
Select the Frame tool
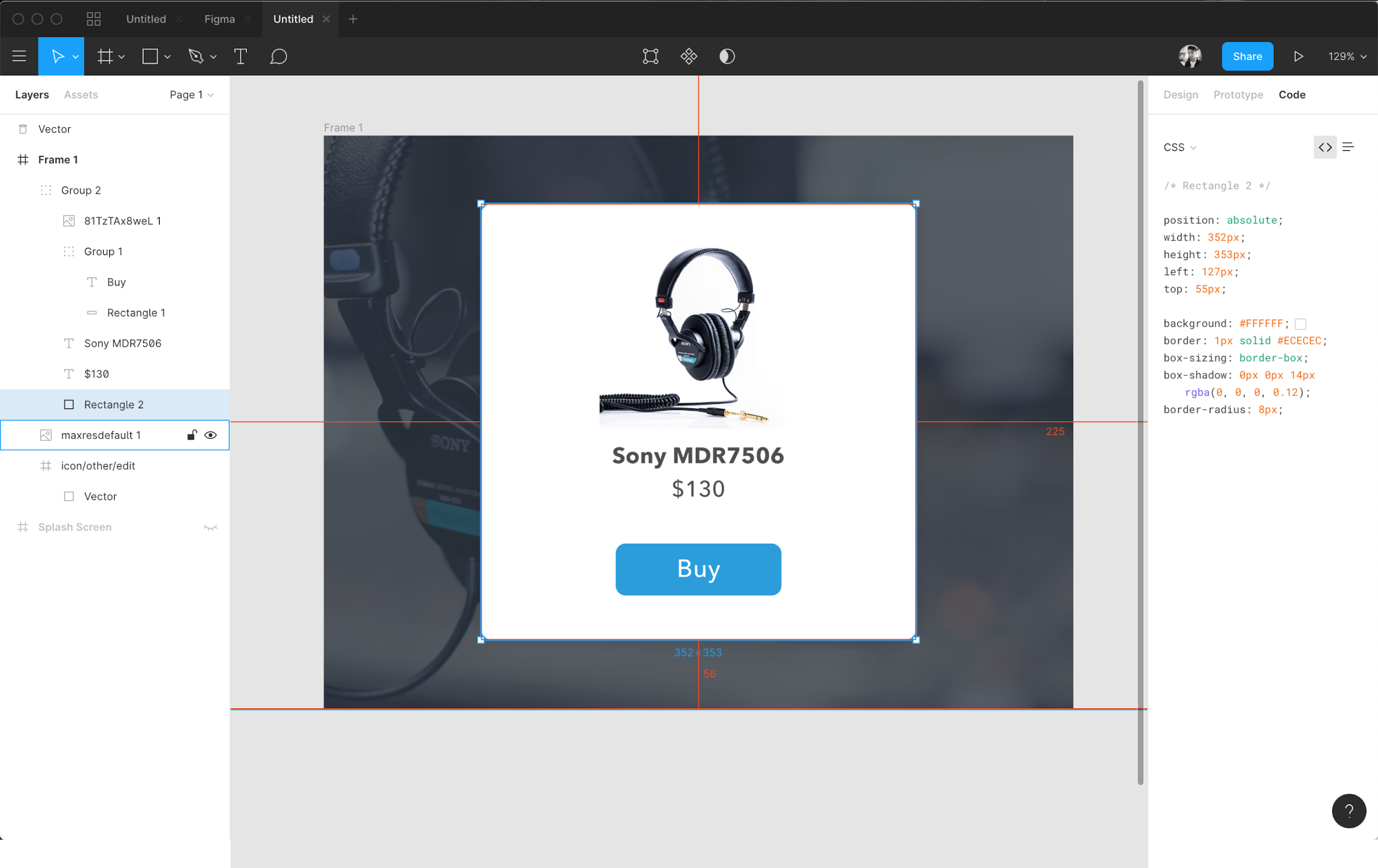click(105, 56)
